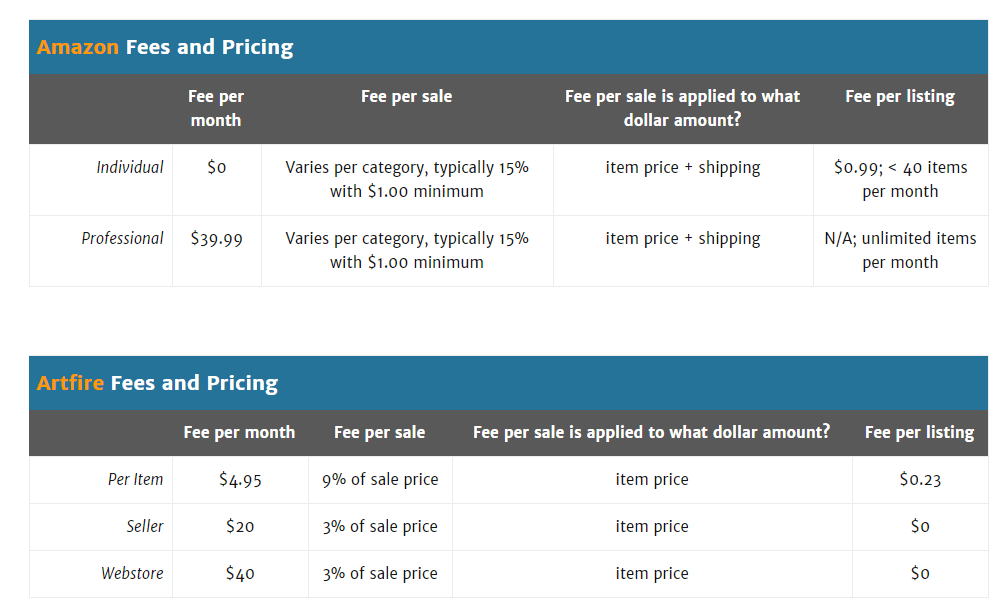Viewport: 1000px width, 613px height.
Task: Click the $20 Seller monthly fee
Action: tap(240, 527)
